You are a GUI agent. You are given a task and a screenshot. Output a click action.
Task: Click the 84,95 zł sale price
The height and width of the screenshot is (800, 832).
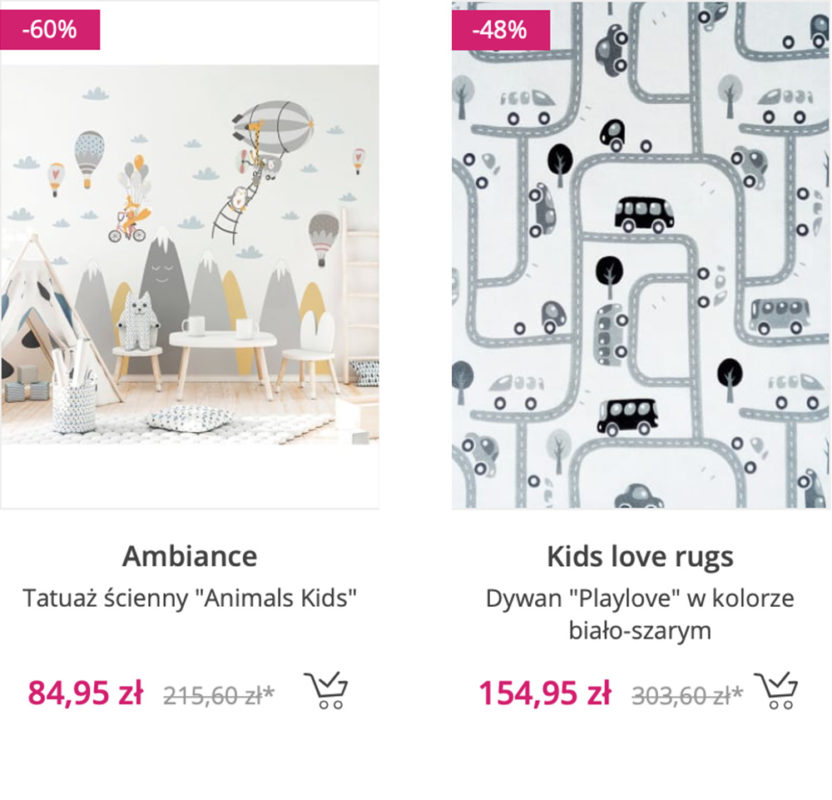tap(85, 692)
